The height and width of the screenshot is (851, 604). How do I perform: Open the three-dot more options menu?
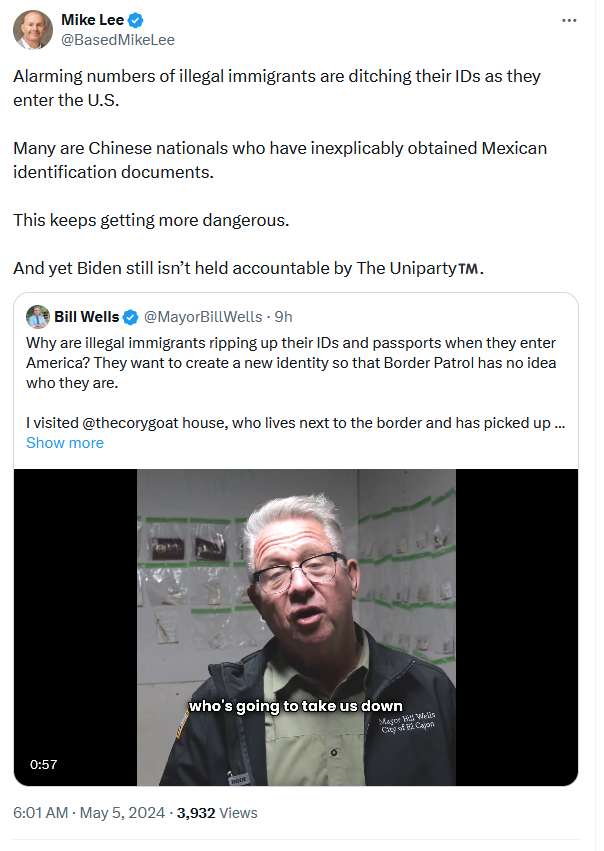[x=569, y=21]
